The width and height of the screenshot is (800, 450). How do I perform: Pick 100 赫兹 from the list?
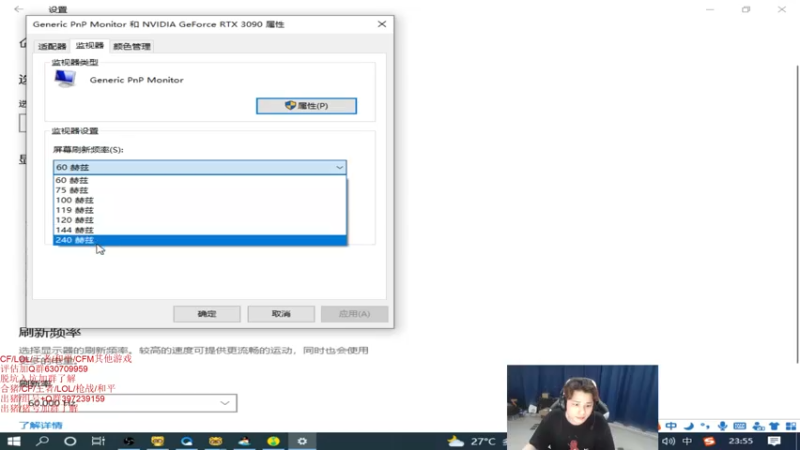point(199,200)
